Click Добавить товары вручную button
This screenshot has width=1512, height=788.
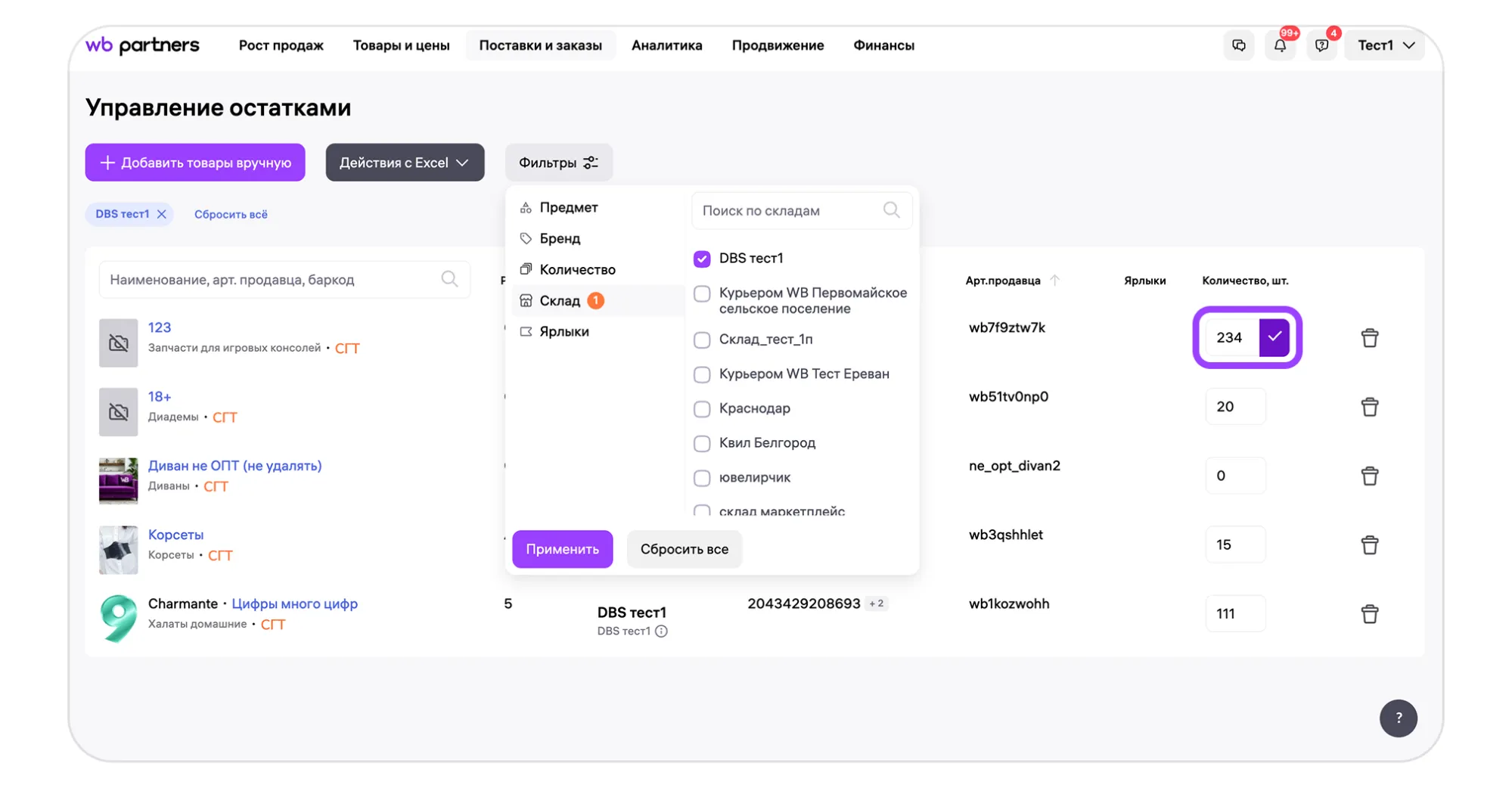(195, 163)
